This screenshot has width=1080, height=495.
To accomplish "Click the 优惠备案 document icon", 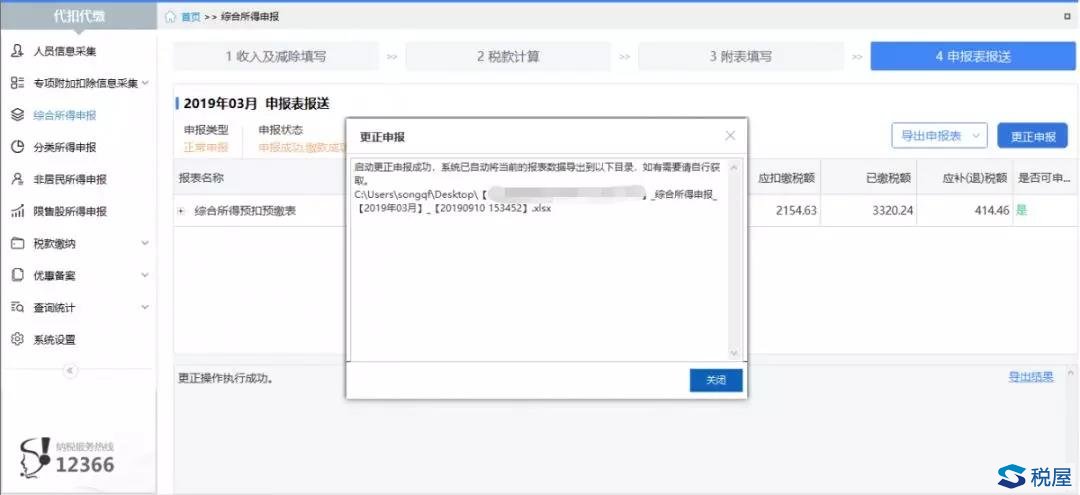I will (17, 275).
